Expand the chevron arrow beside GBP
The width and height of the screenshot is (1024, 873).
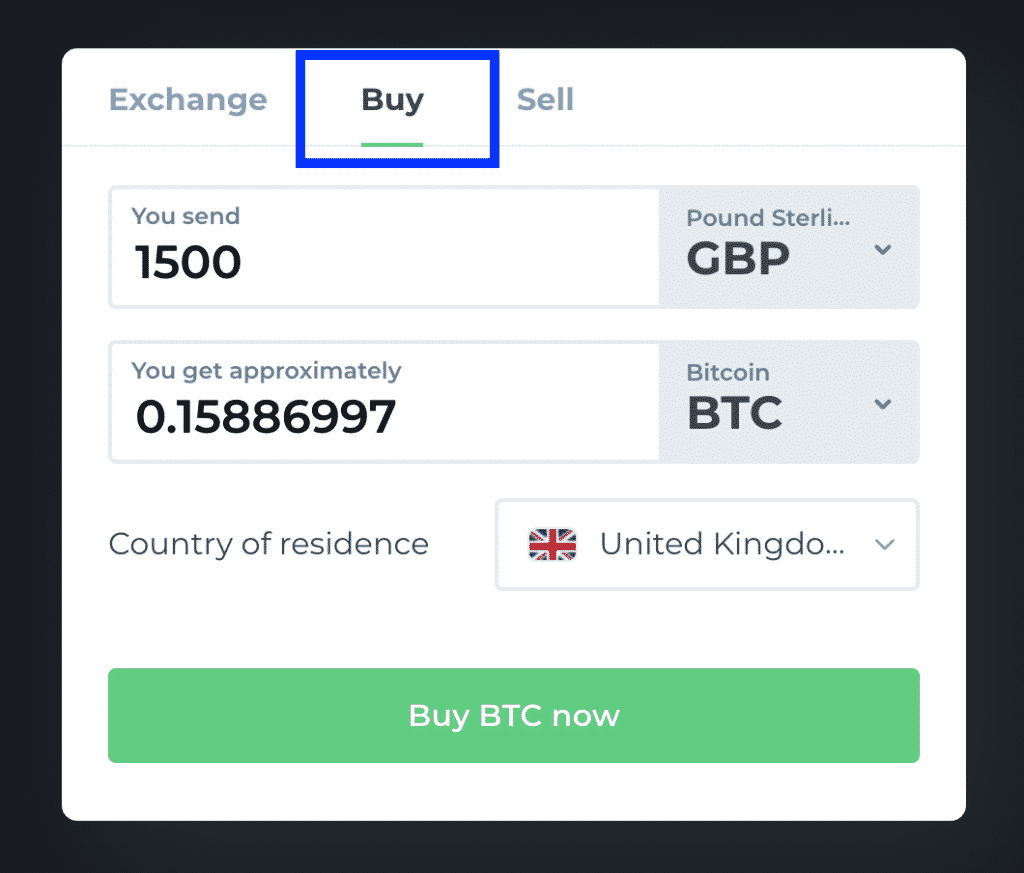(x=882, y=249)
